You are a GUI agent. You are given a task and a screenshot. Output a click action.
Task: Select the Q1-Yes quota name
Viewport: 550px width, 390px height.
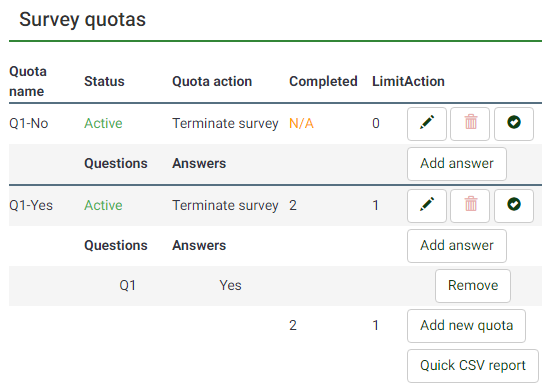tap(31, 206)
